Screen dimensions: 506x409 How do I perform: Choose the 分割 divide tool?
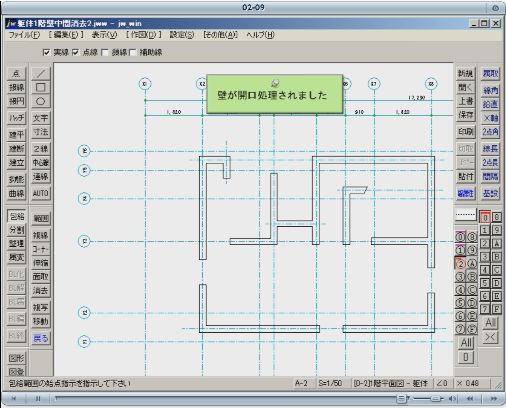(16, 230)
